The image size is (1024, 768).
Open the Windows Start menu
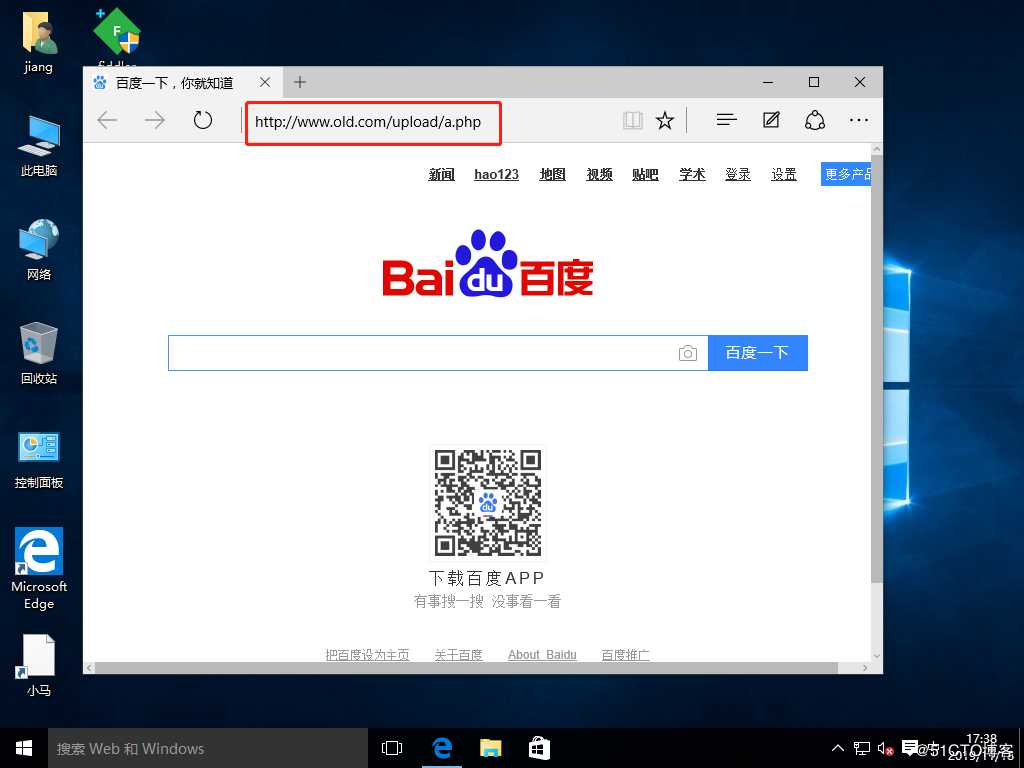[24, 748]
